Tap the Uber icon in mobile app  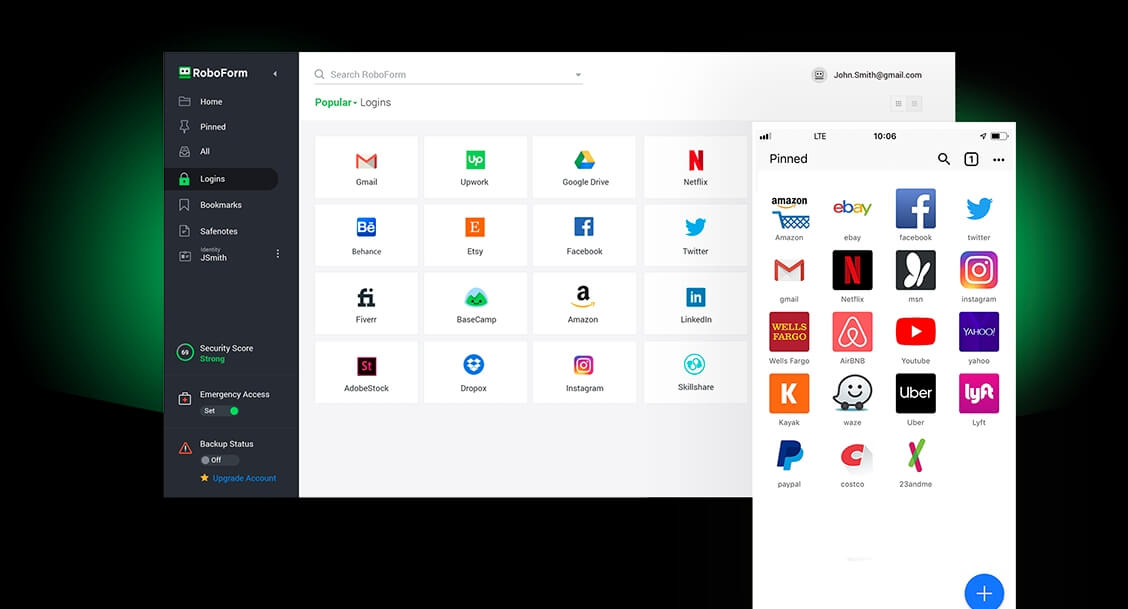tap(916, 393)
